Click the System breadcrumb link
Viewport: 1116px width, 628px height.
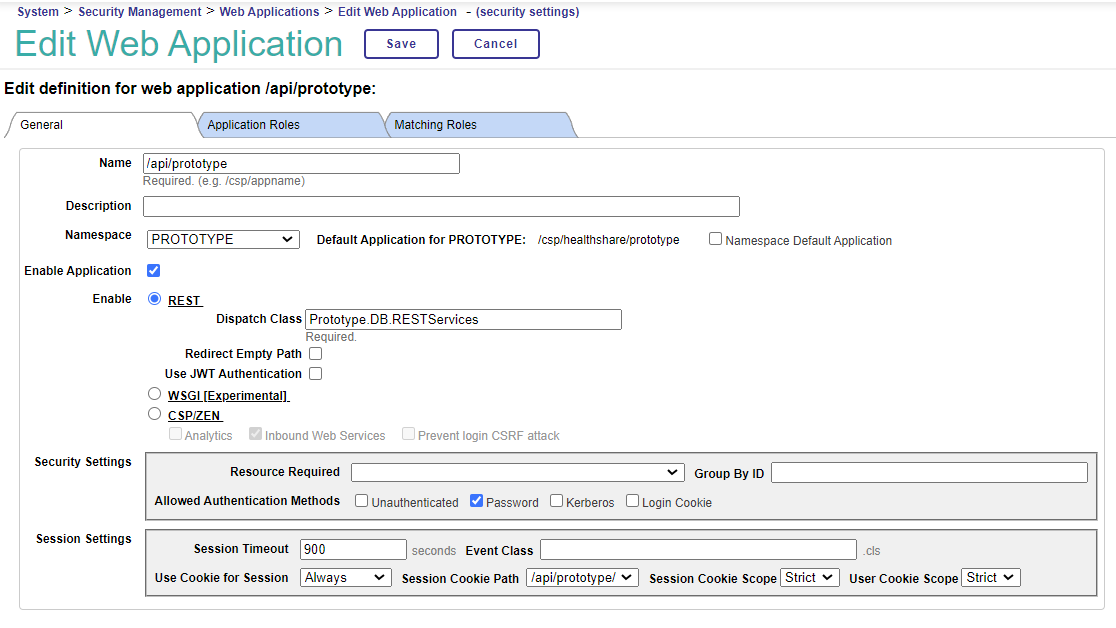[x=38, y=12]
